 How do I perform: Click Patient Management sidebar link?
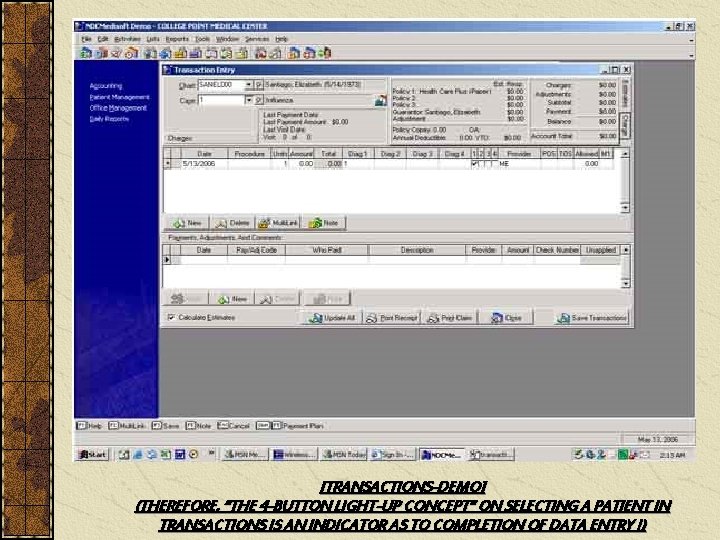point(119,97)
